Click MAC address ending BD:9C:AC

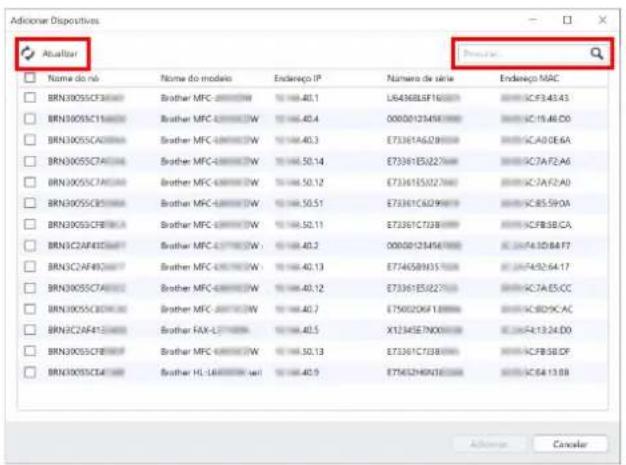coord(536,309)
